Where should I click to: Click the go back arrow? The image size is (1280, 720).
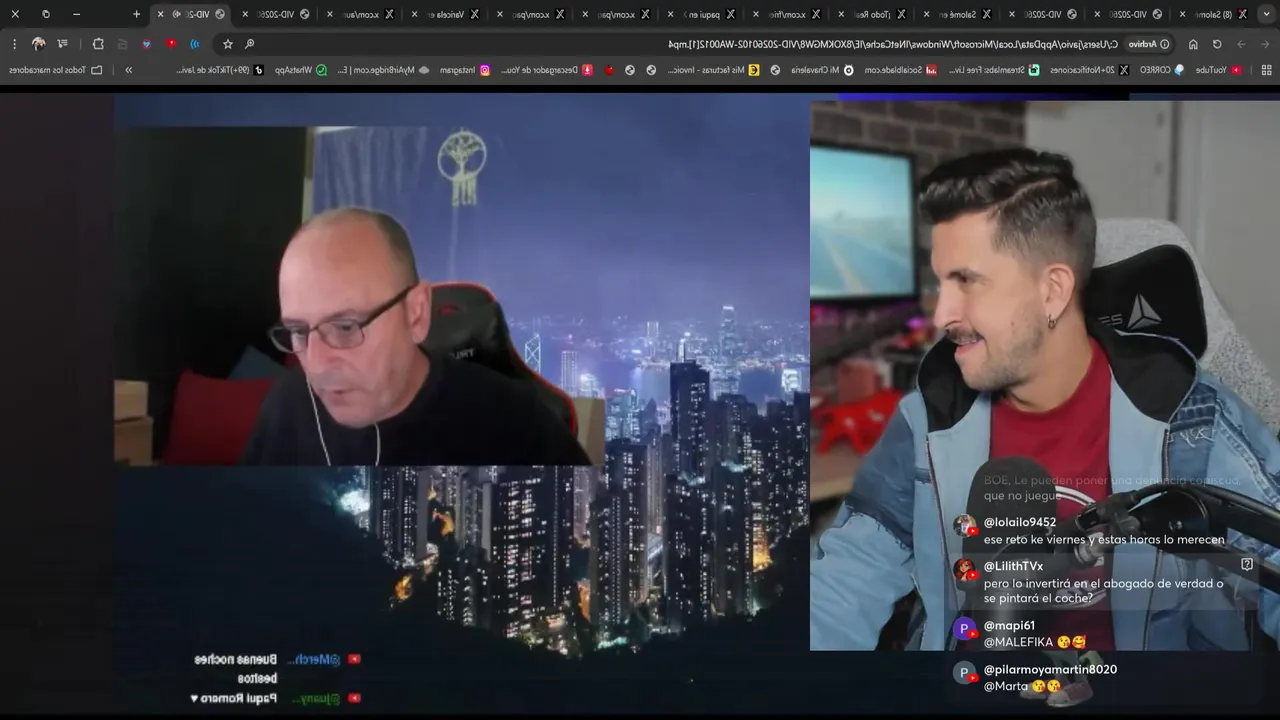click(1266, 44)
